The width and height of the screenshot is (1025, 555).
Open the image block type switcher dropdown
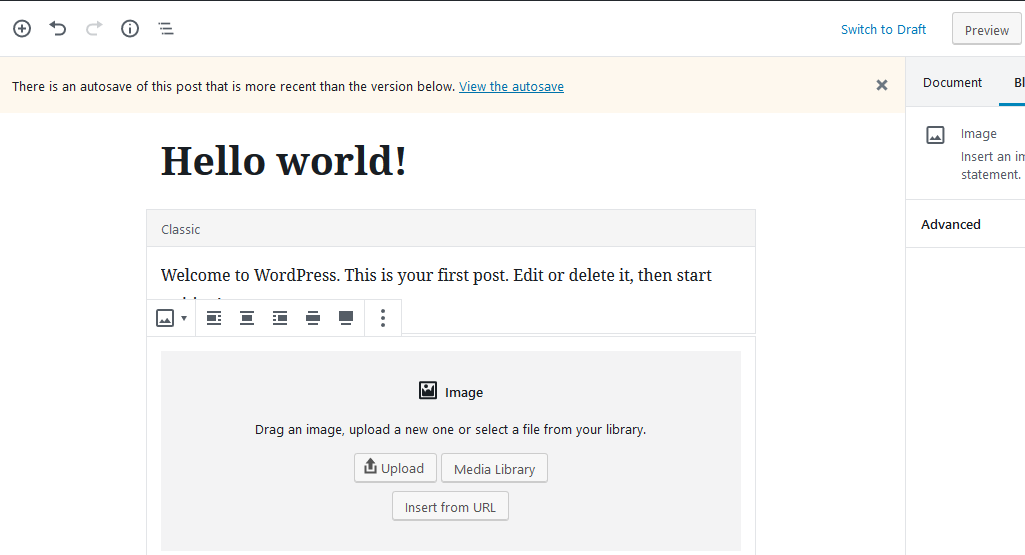coord(171,318)
